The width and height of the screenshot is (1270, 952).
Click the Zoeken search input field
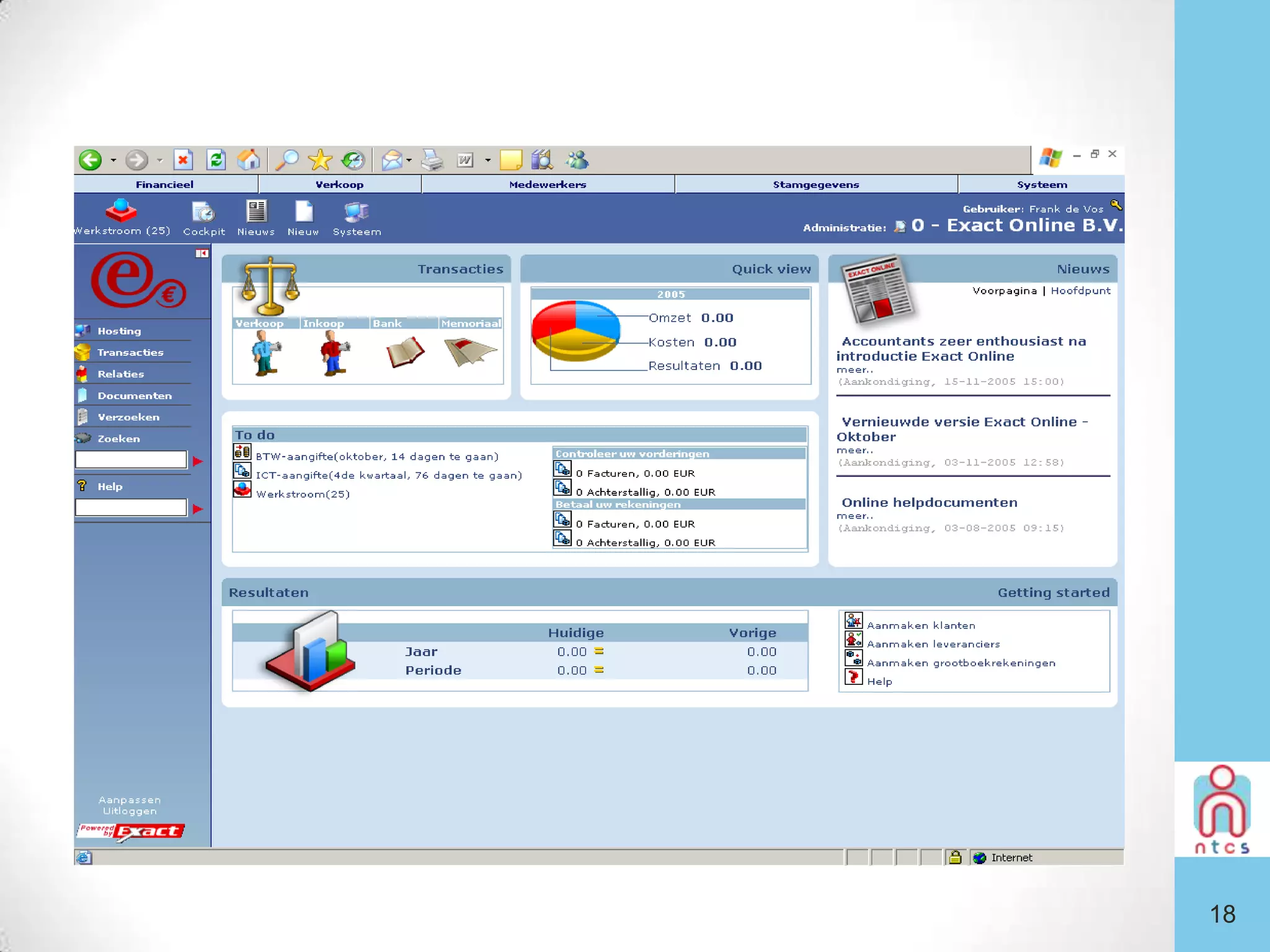131,460
